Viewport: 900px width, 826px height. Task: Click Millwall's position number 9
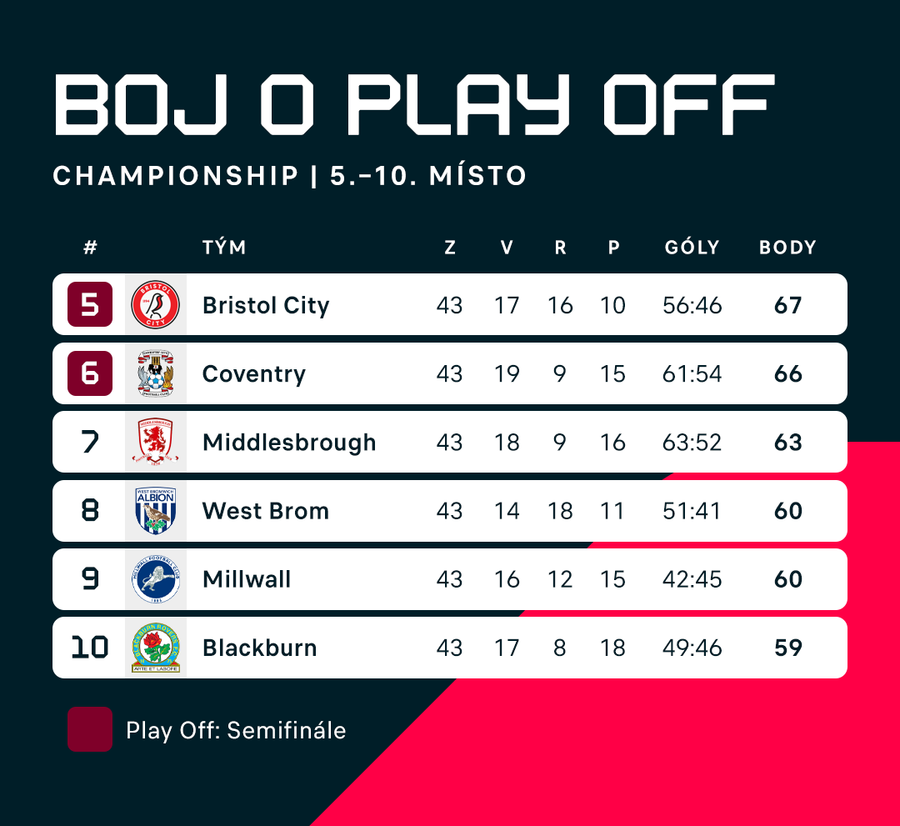pos(90,579)
